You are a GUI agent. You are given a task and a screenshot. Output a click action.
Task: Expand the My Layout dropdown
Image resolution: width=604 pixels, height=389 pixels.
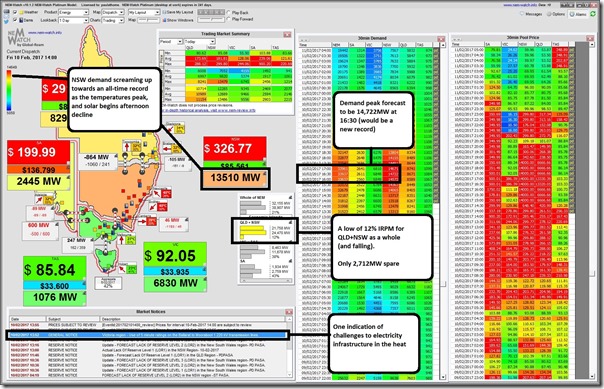point(144,12)
